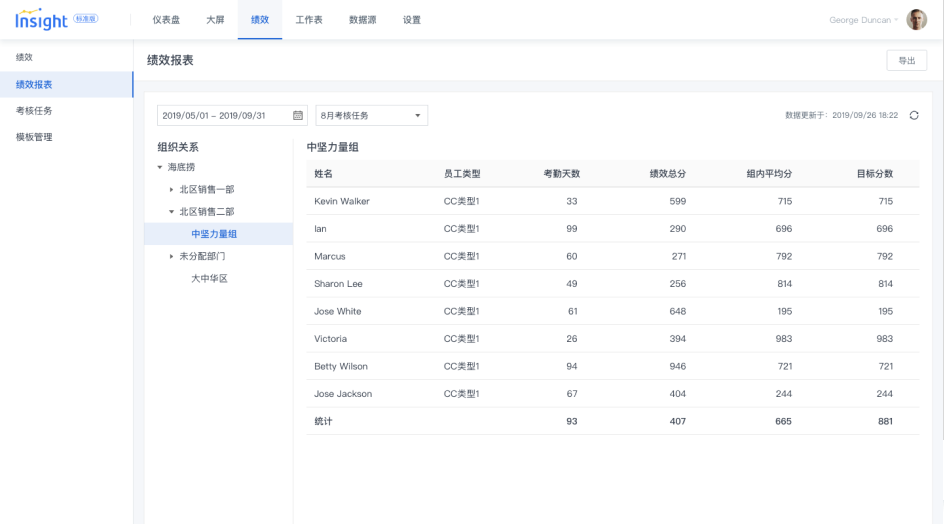The image size is (944, 524).
Task: Collapse the 北区销售二部 node
Action: coord(171,212)
